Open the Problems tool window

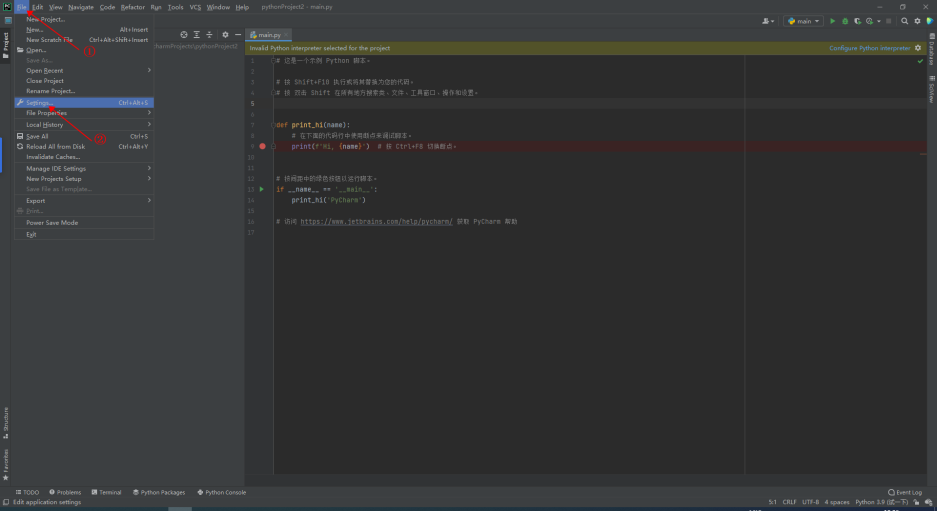[65, 492]
